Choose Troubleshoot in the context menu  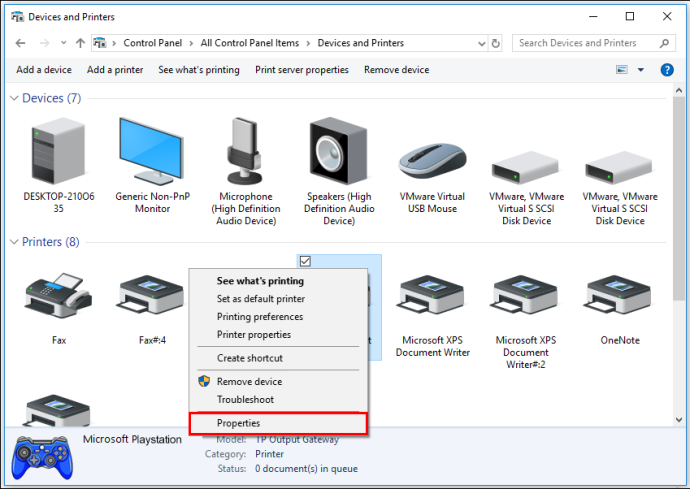click(245, 400)
